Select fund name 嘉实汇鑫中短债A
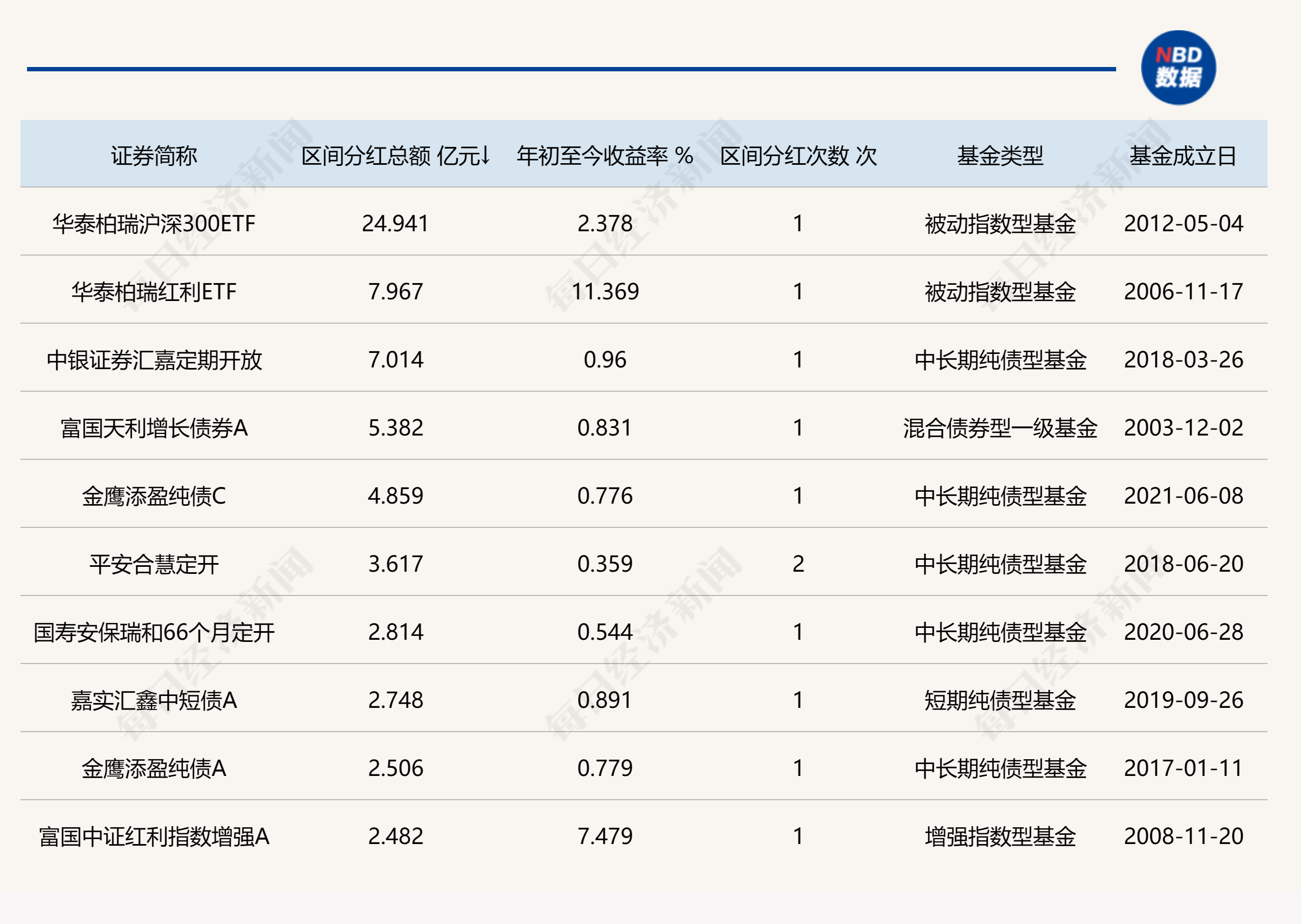The image size is (1301, 924). pyautogui.click(x=153, y=700)
